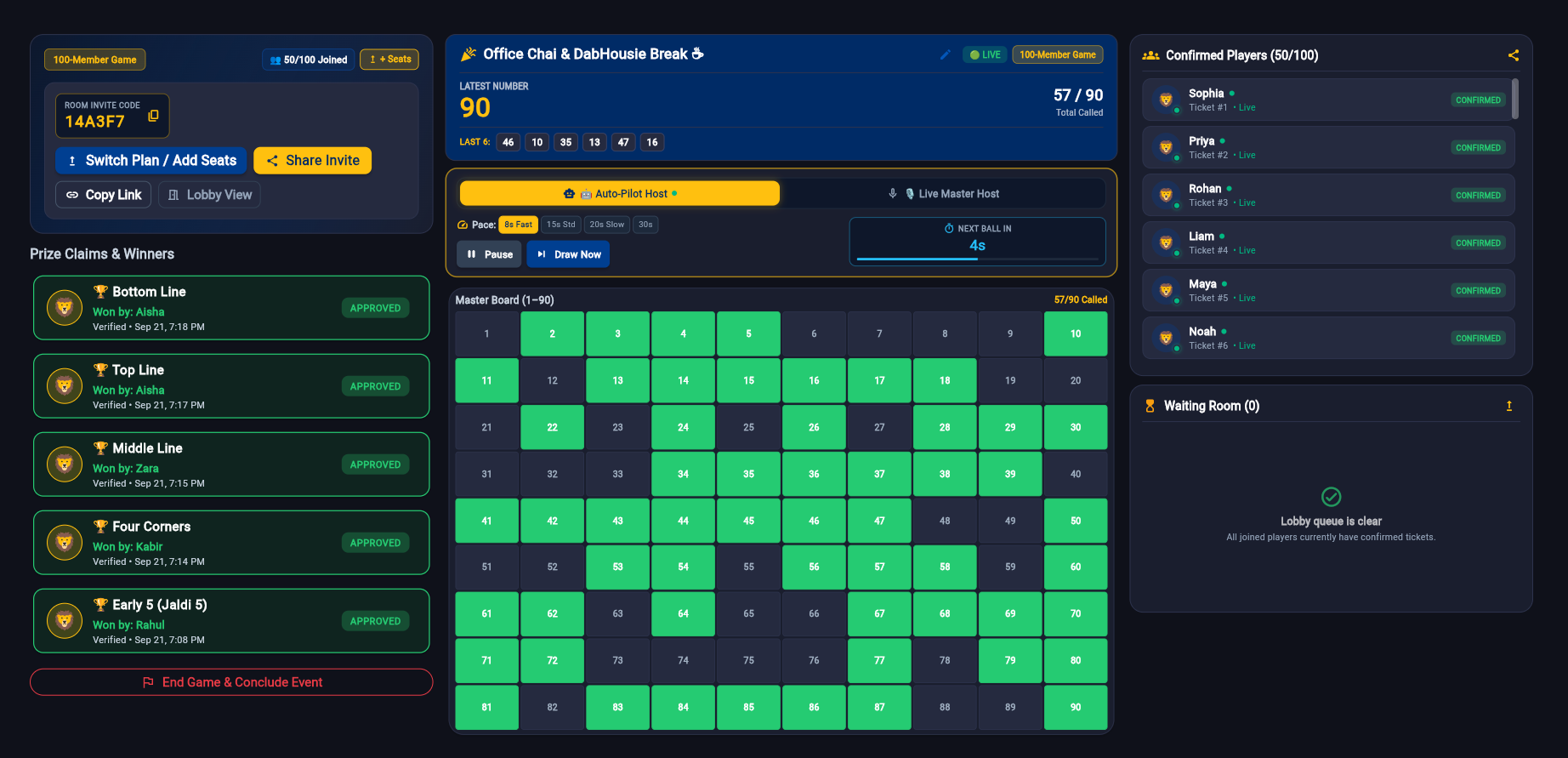Click uncalled number 48 on Master Board
Viewport: 1568px width, 758px height.
(945, 521)
